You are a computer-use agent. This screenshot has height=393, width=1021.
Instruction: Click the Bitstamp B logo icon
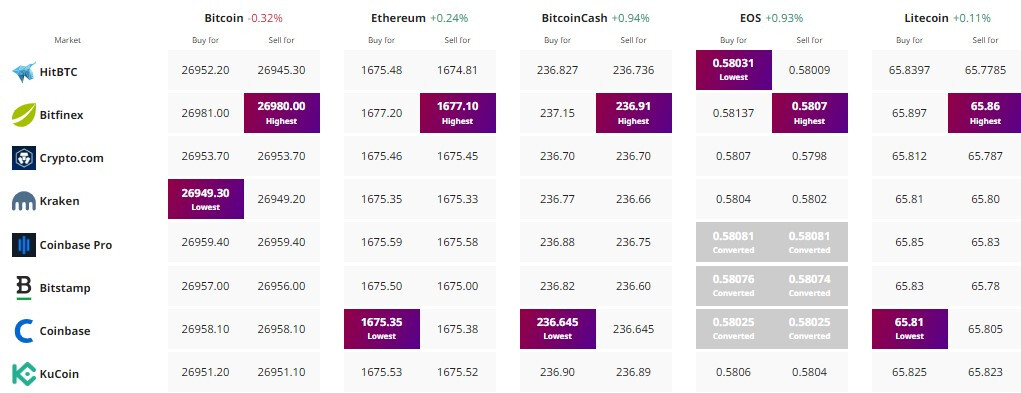[x=23, y=288]
